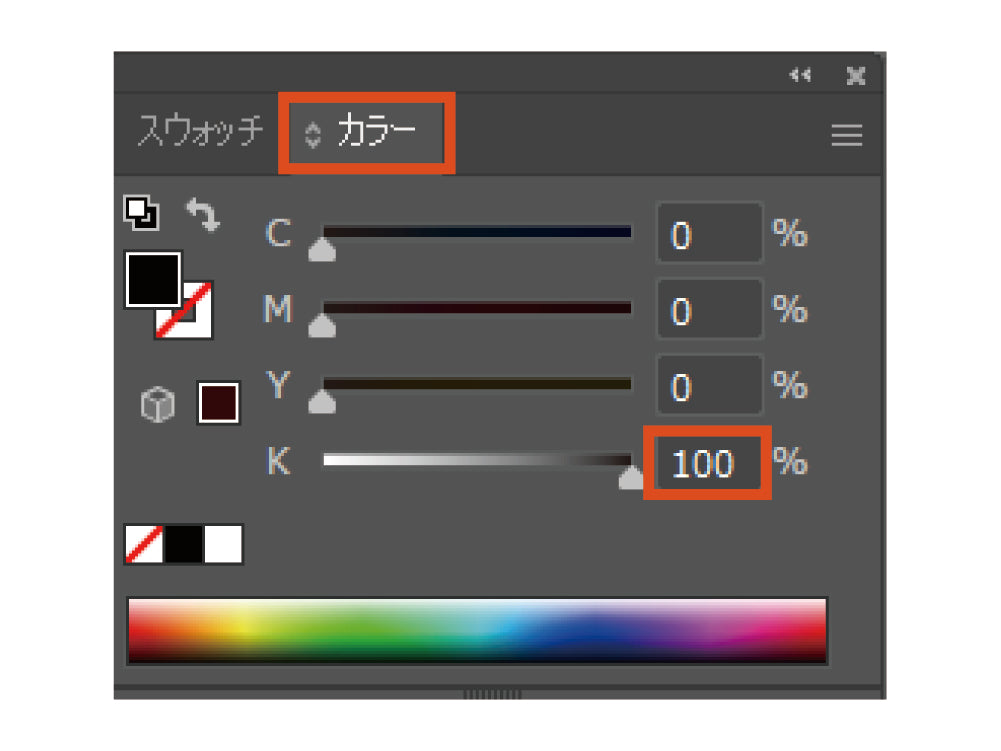Click the K value field showing 100
The width and height of the screenshot is (1001, 751).
point(708,462)
